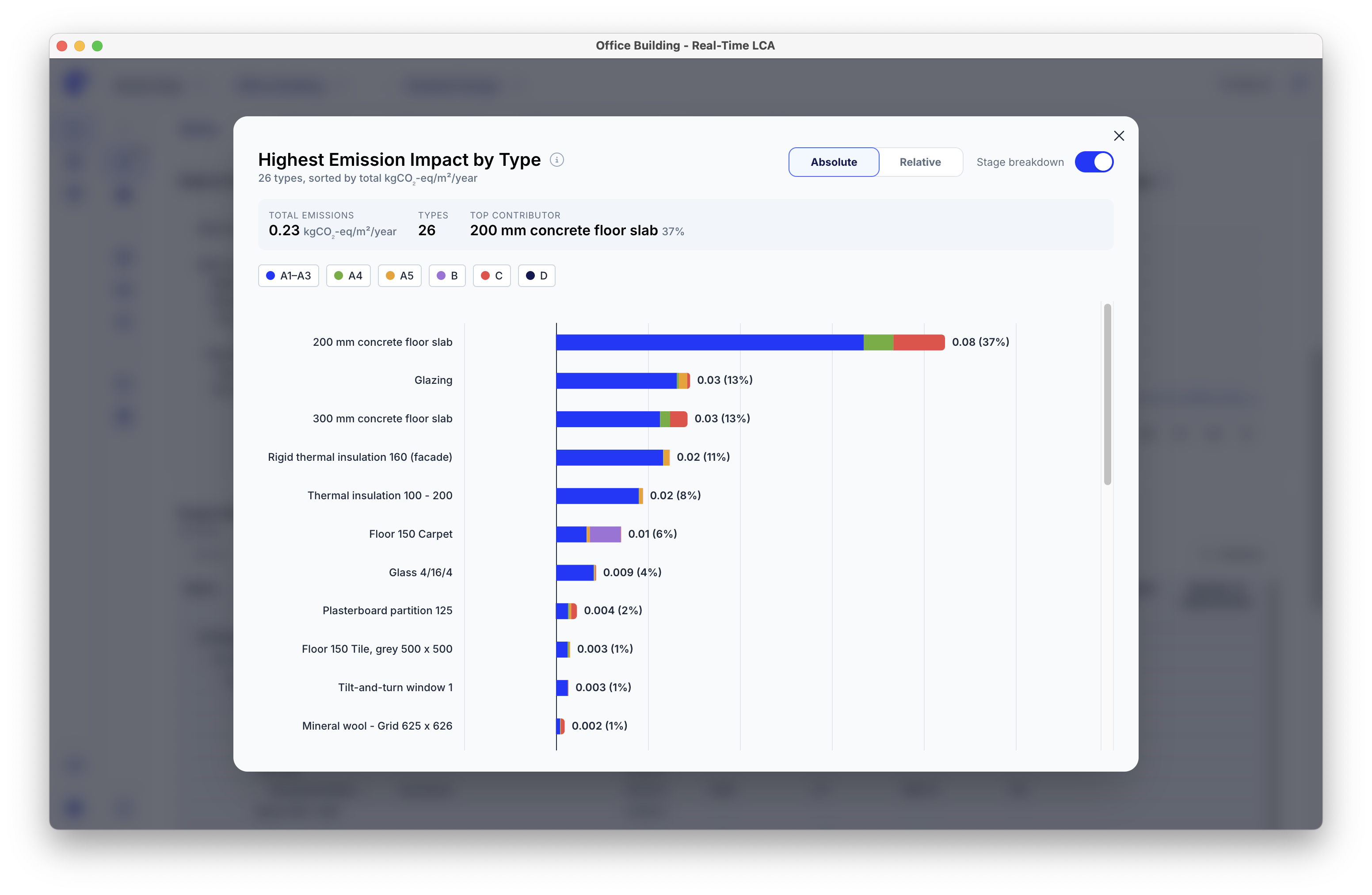
Task: Toggle the C stage legend chip
Action: [492, 275]
